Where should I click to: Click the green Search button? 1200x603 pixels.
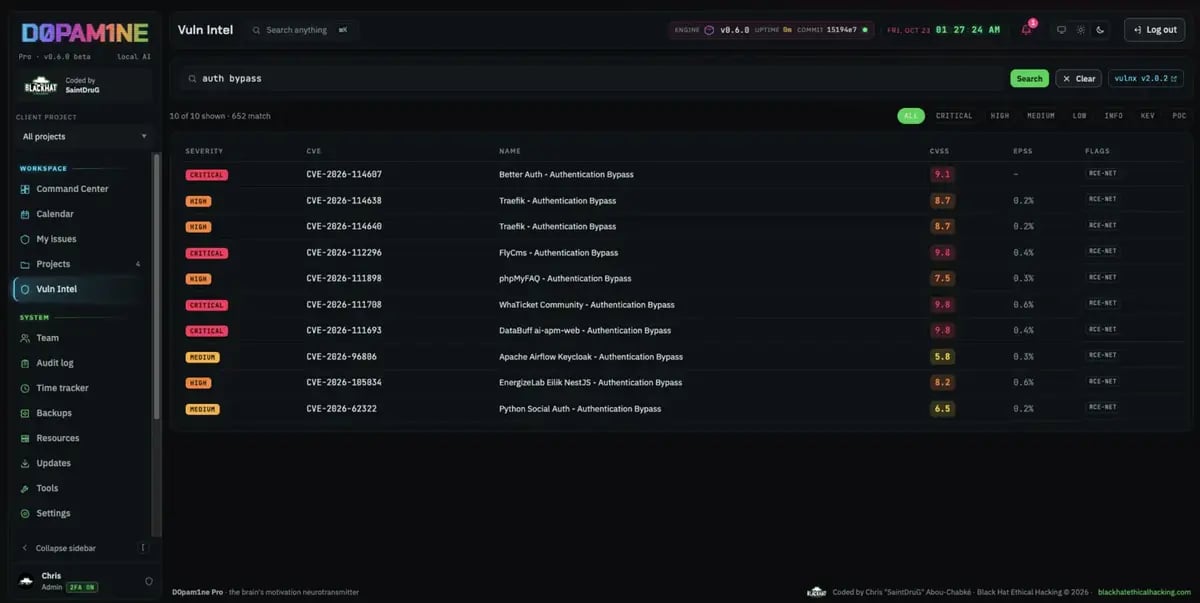pos(1029,78)
